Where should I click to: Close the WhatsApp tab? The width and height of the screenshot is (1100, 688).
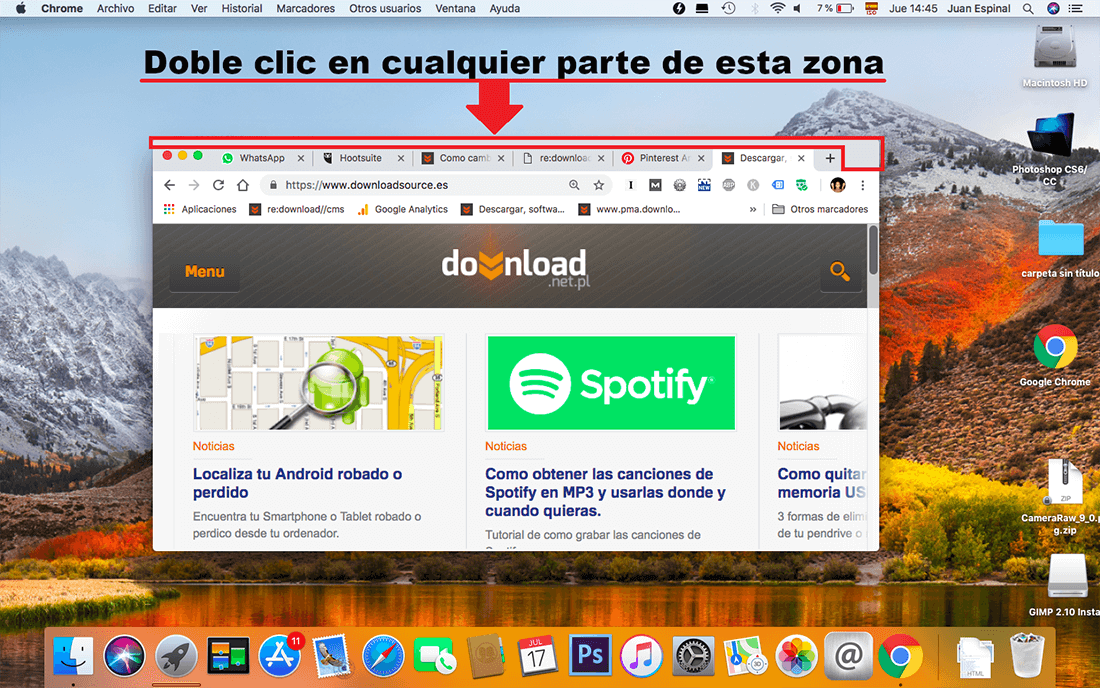[300, 158]
